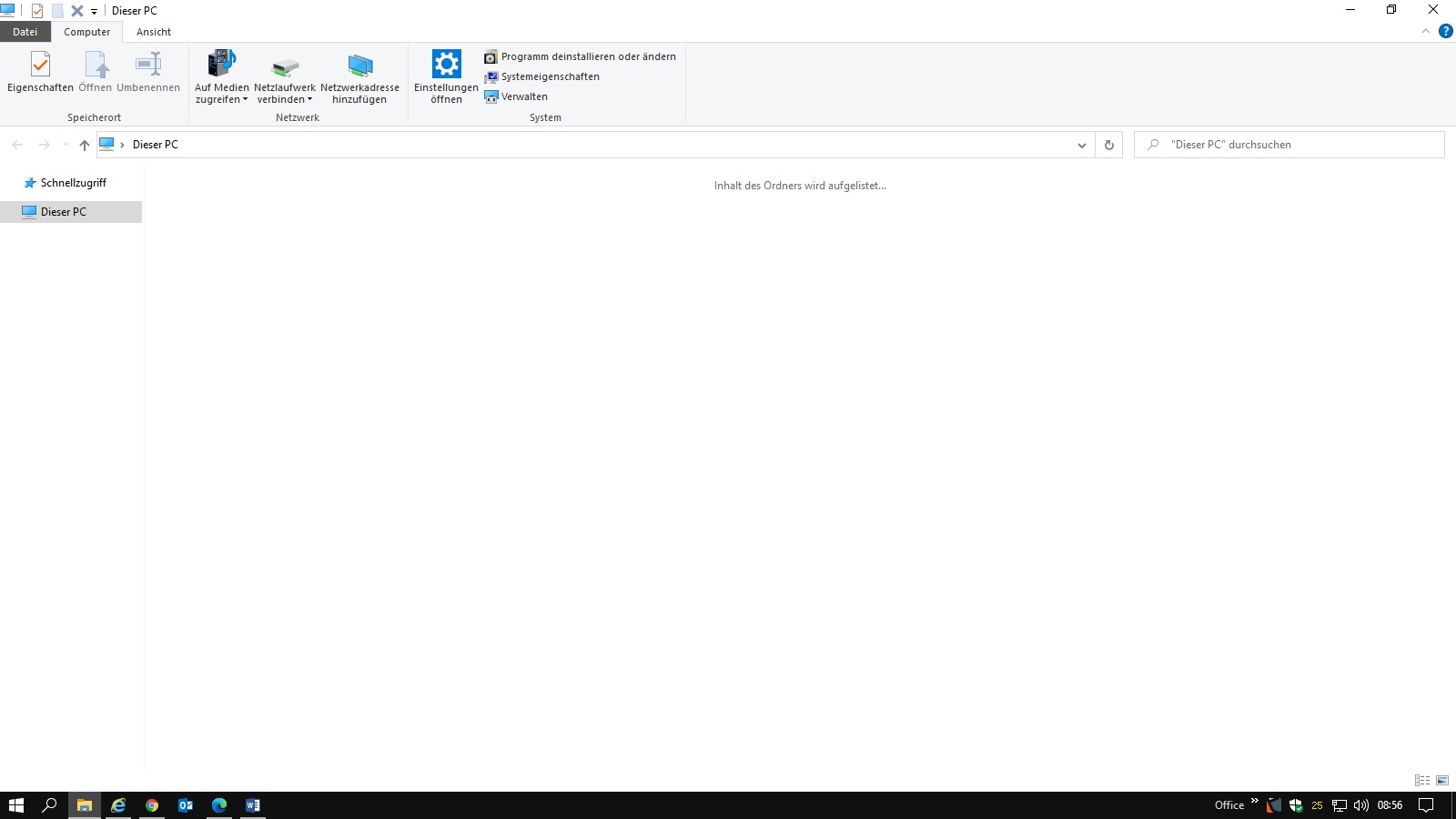Open the Windows Start menu
The image size is (1456, 819).
click(16, 805)
